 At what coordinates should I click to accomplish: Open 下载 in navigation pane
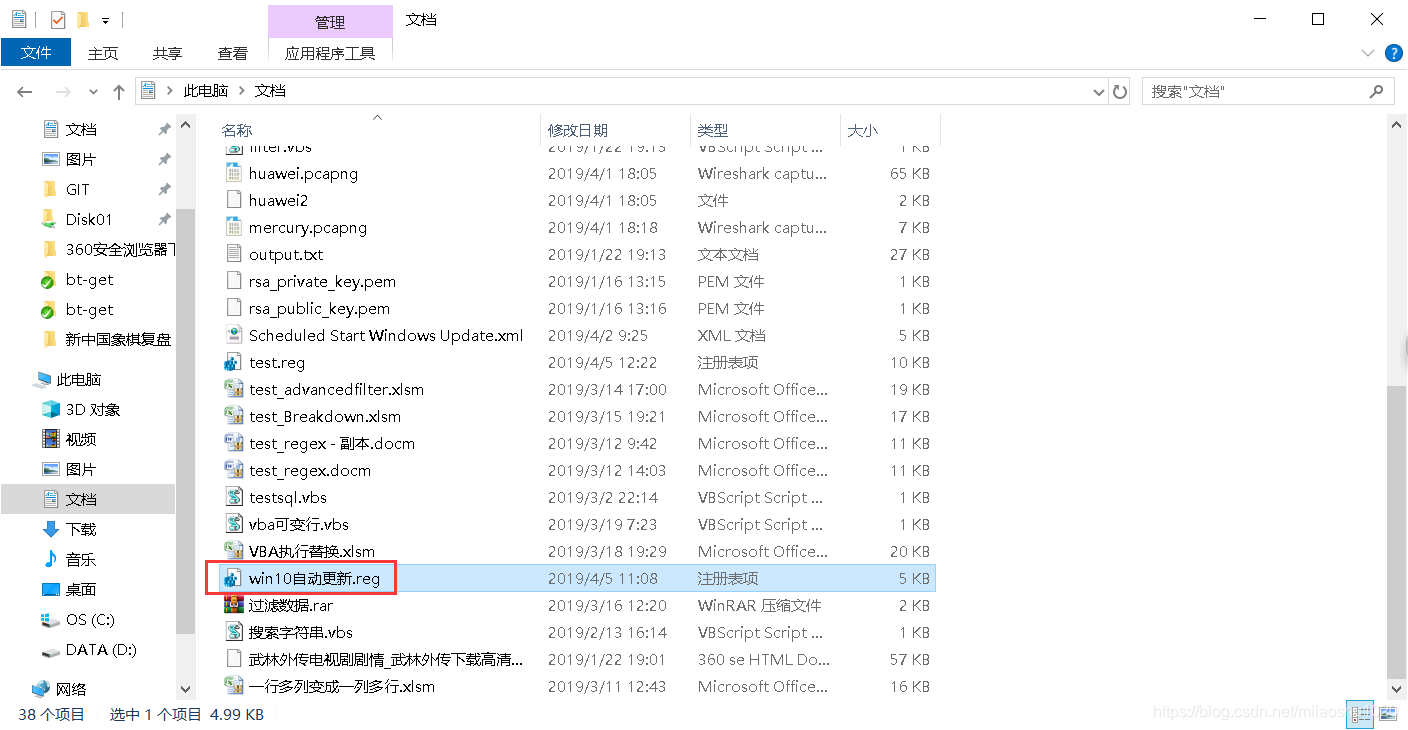[81, 529]
